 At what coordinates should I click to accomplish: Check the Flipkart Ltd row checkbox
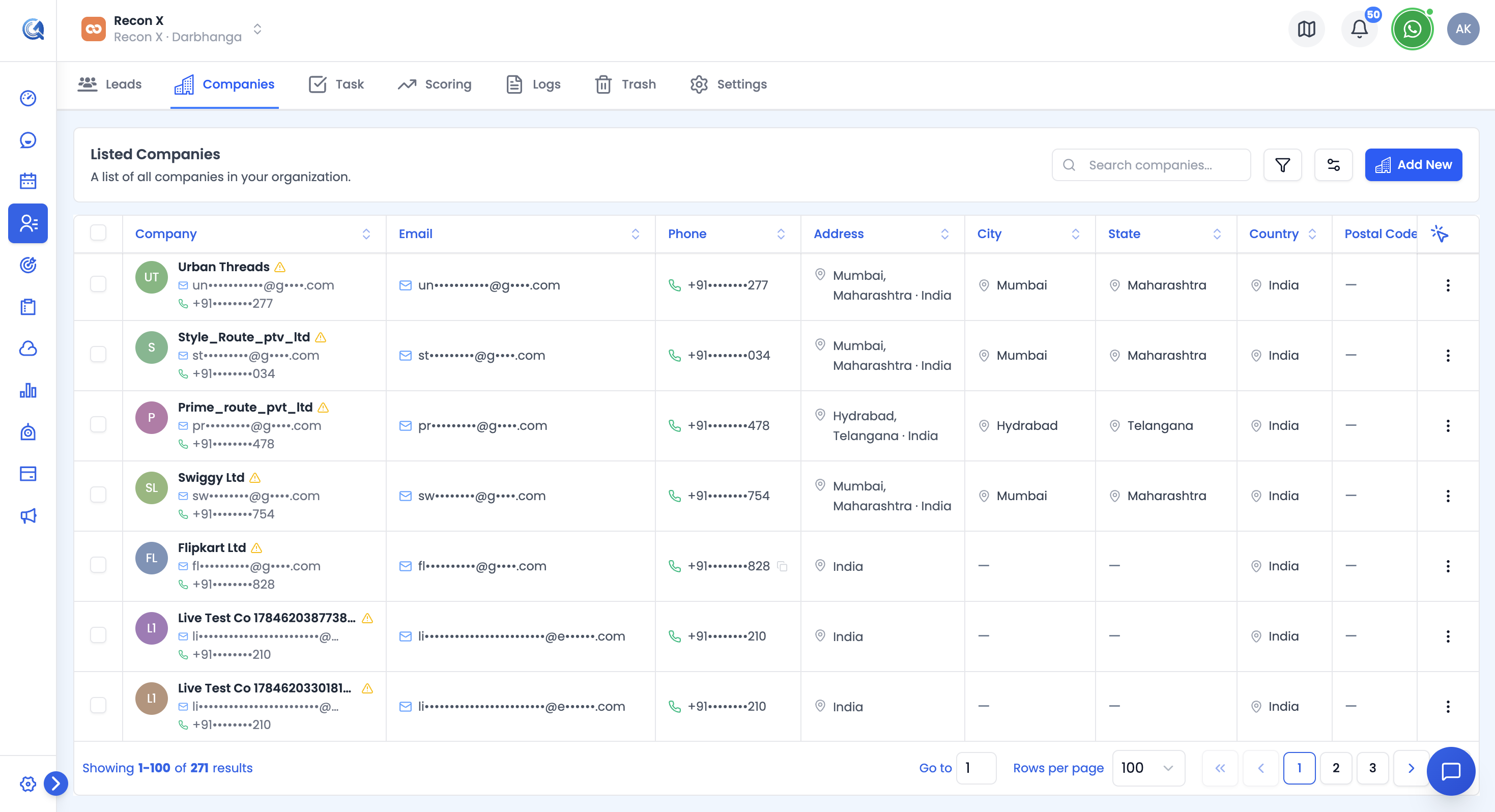pos(98,565)
